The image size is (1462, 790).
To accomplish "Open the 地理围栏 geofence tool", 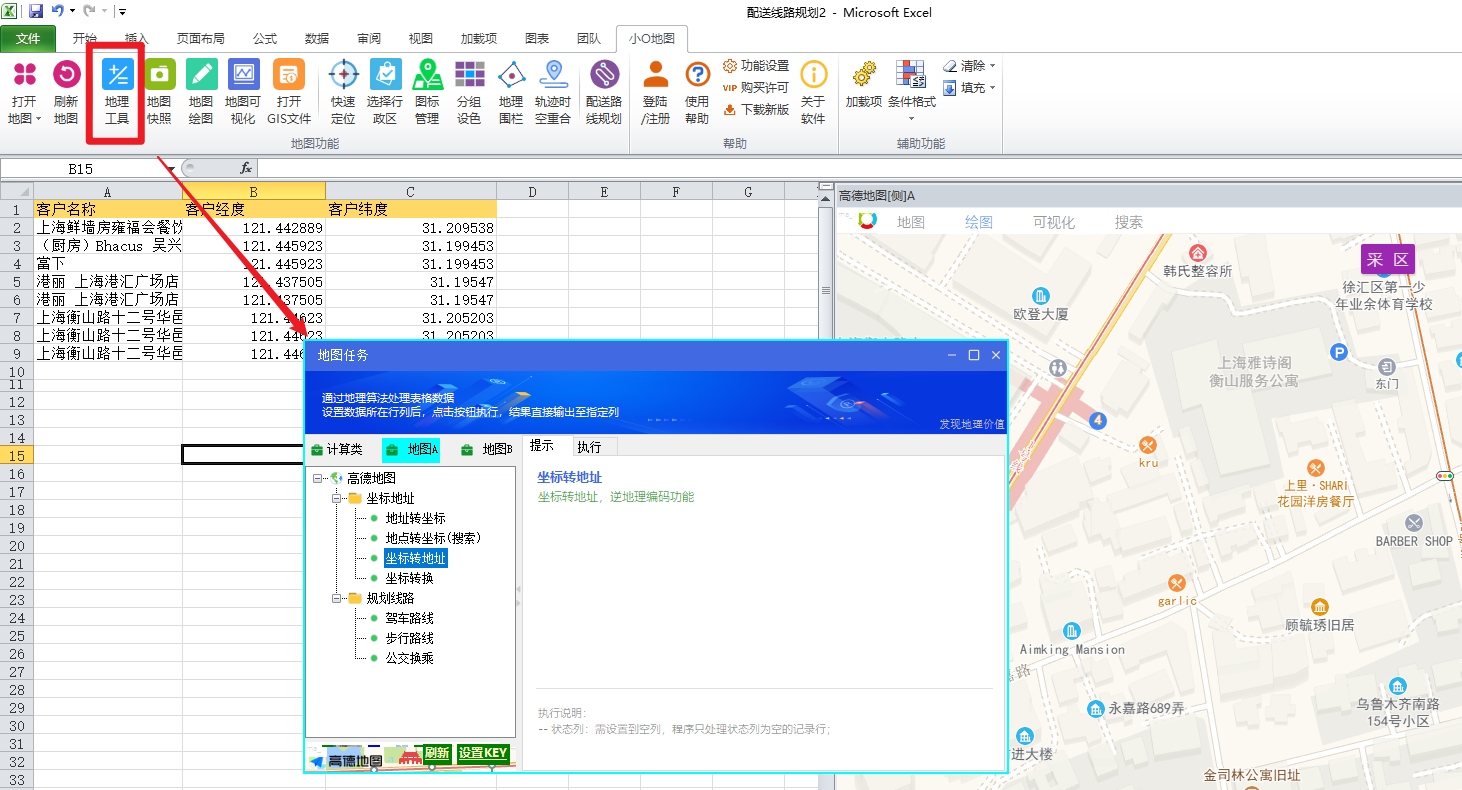I will (511, 74).
